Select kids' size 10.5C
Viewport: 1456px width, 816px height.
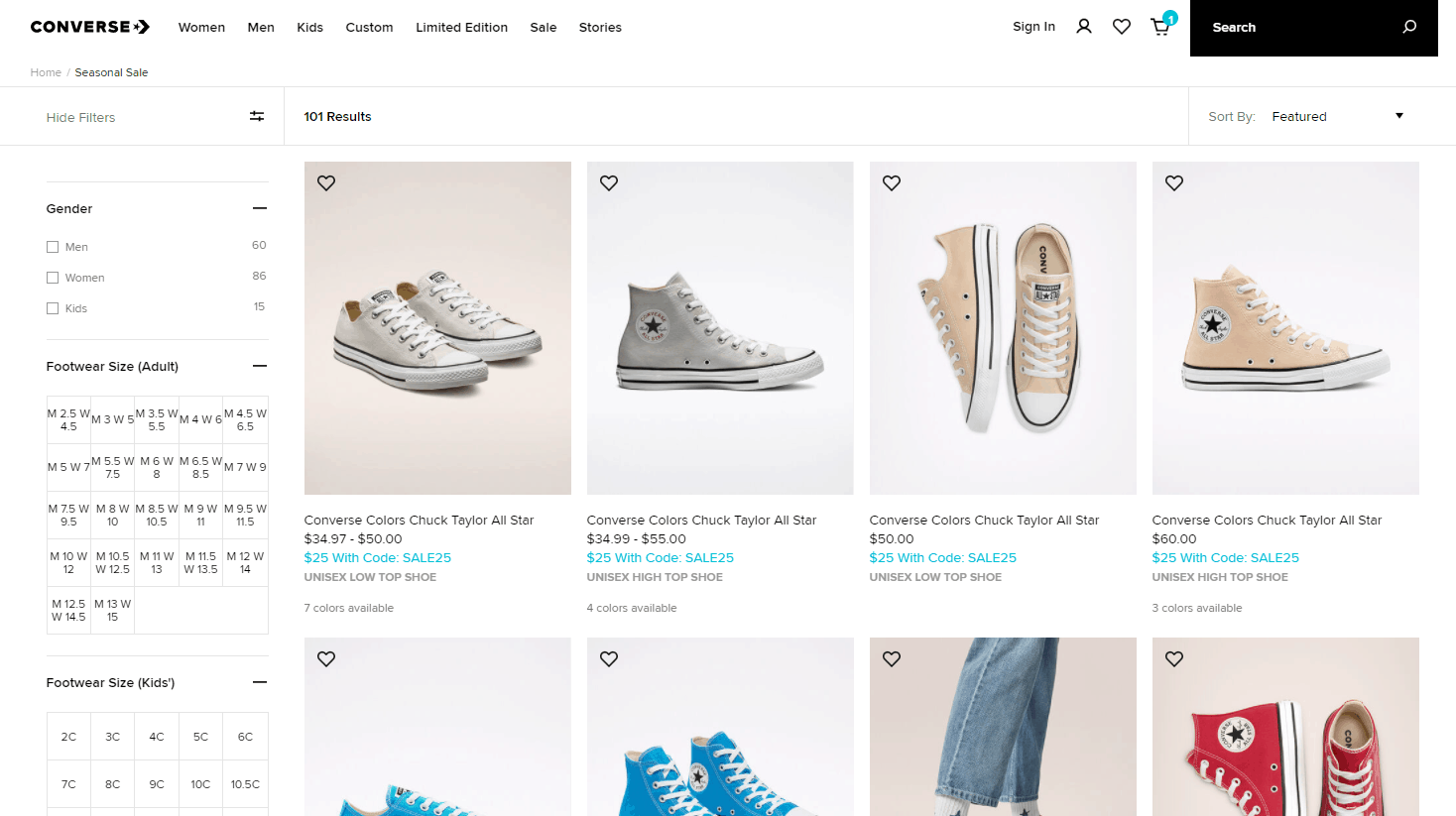(x=245, y=784)
